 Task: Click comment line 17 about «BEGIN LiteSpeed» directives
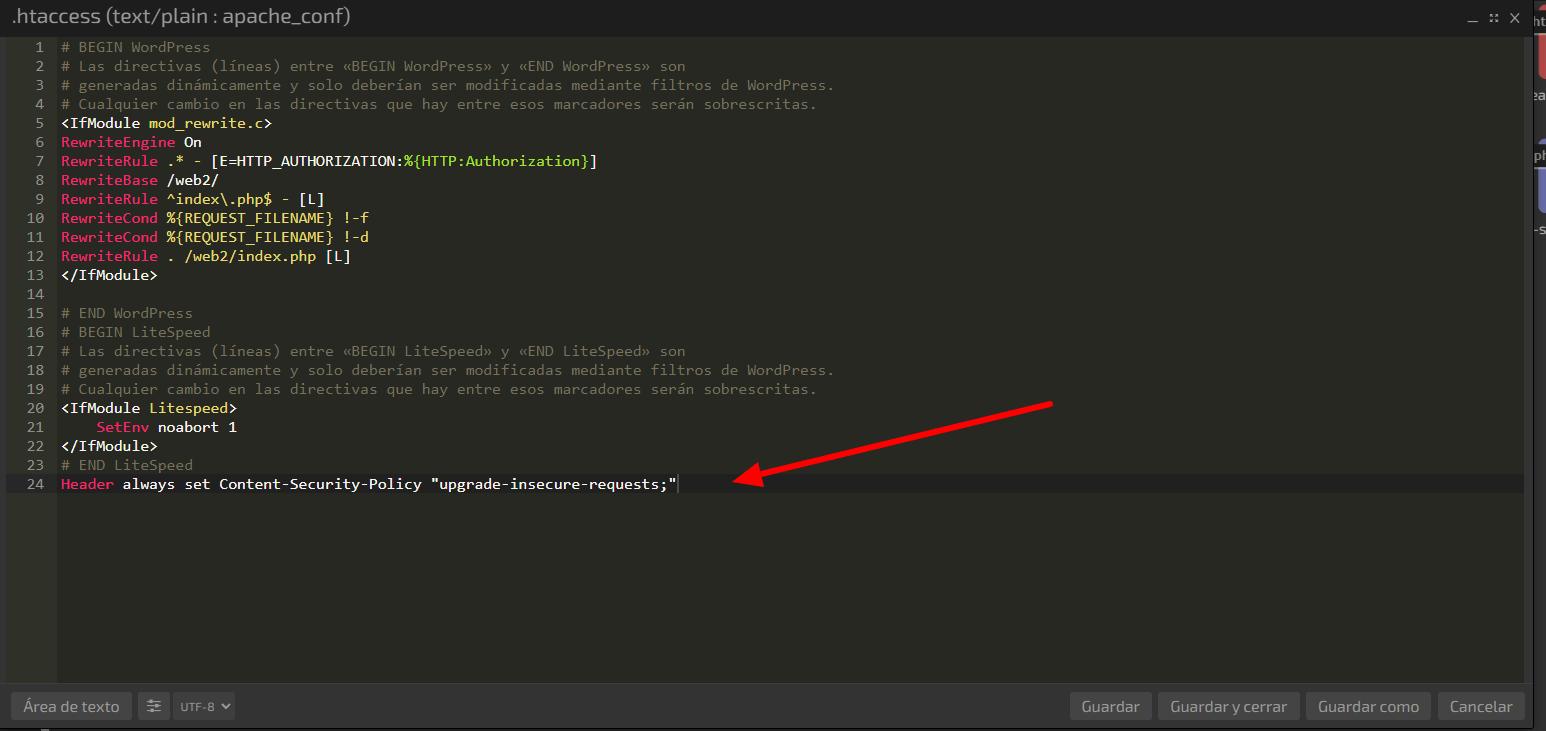[373, 351]
